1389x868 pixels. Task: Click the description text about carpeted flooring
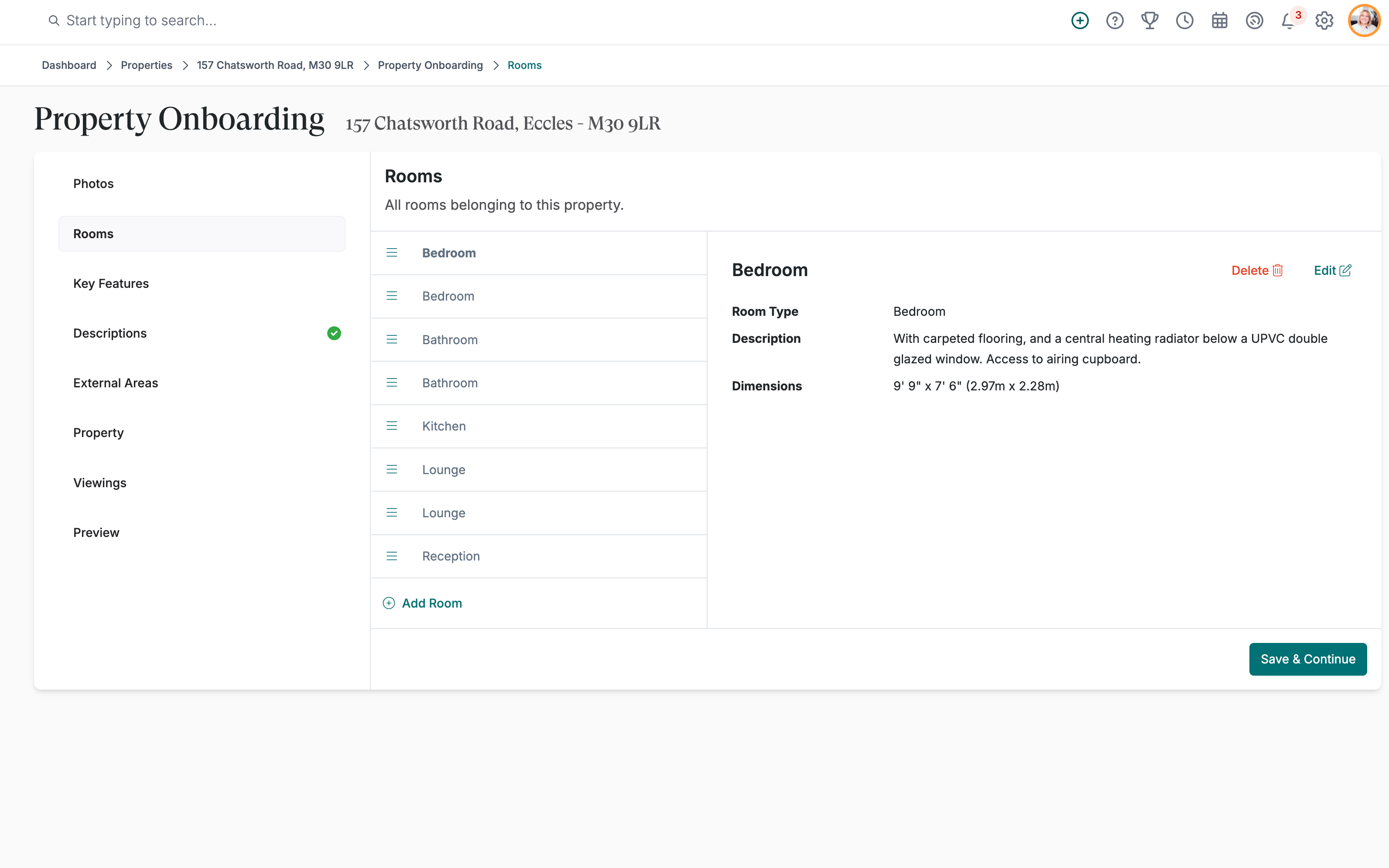click(x=1110, y=349)
